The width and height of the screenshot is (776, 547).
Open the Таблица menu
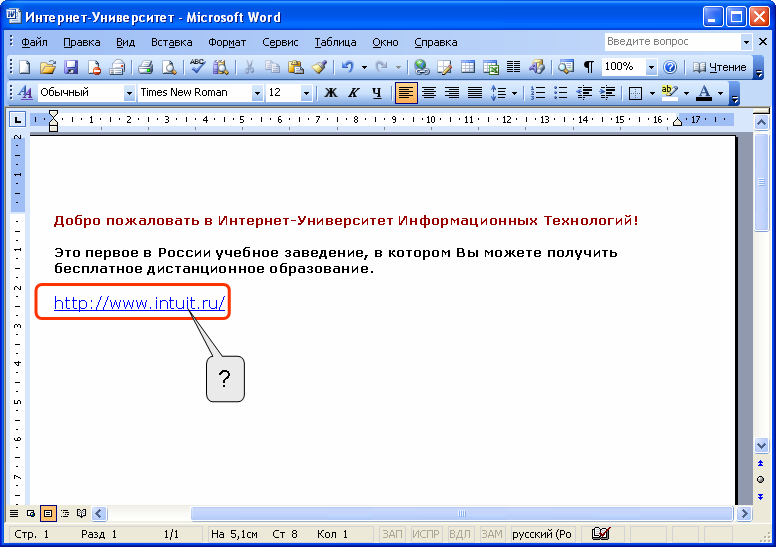pos(335,42)
